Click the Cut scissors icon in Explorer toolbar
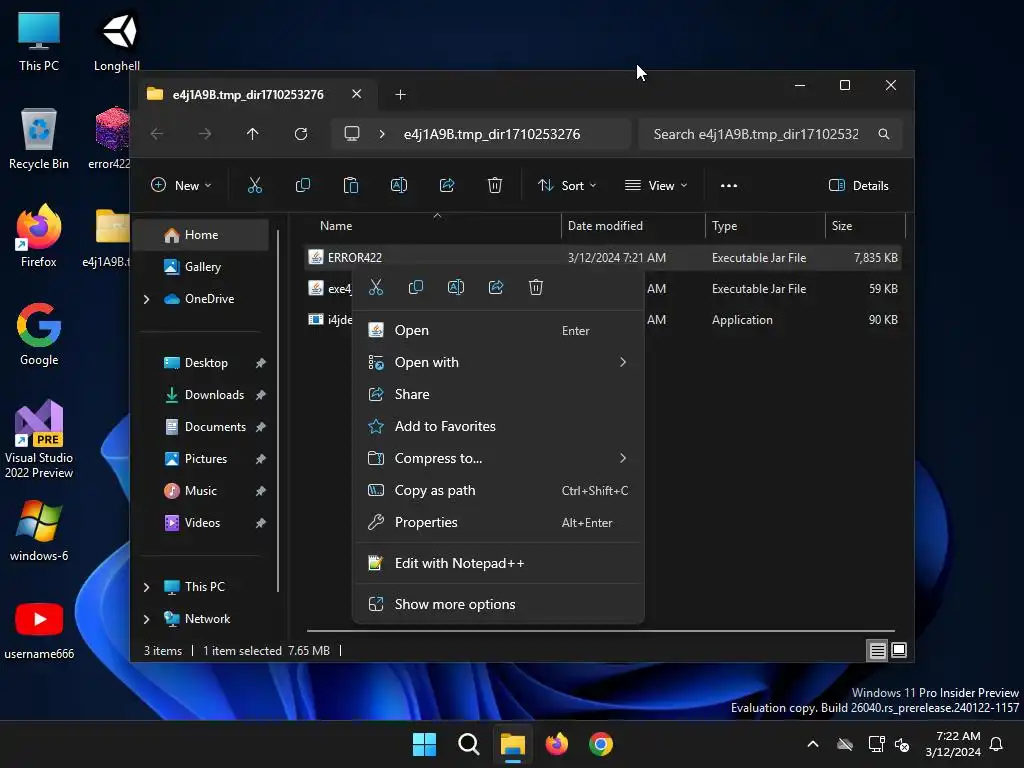This screenshot has height=768, width=1024. [255, 185]
